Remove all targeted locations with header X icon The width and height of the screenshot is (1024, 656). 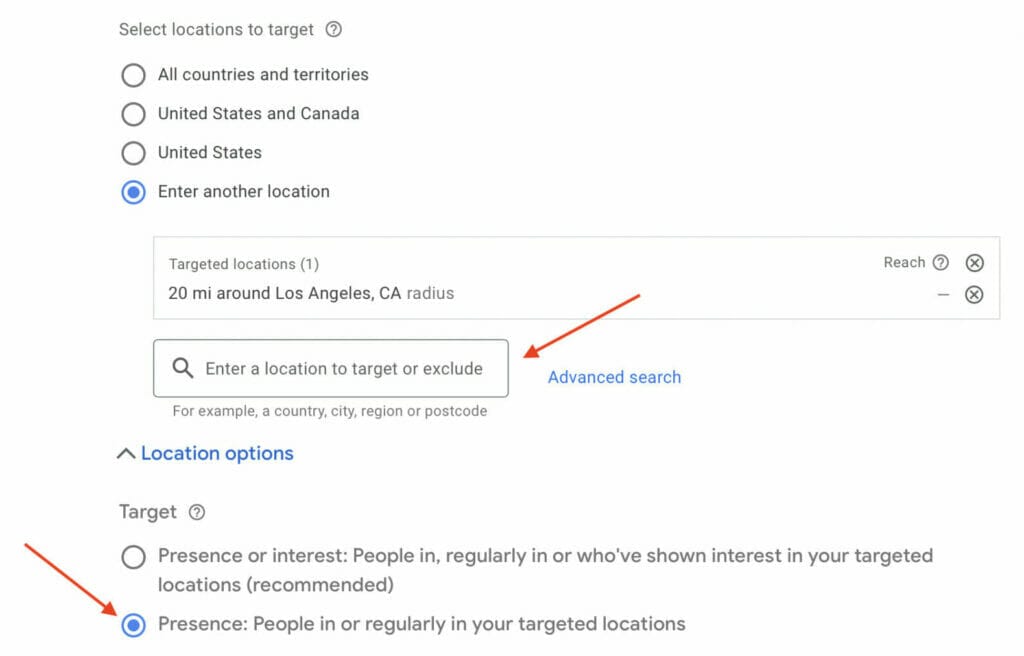[x=974, y=263]
